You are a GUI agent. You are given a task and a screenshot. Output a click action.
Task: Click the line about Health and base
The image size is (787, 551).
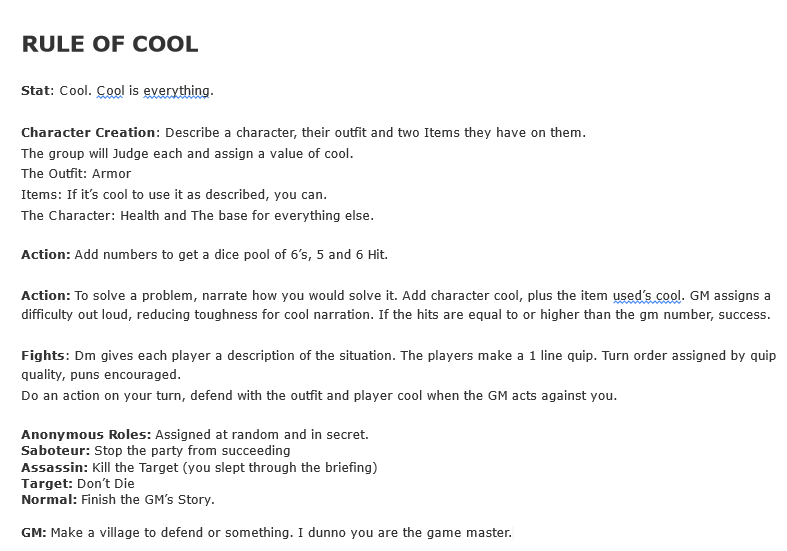click(x=197, y=215)
